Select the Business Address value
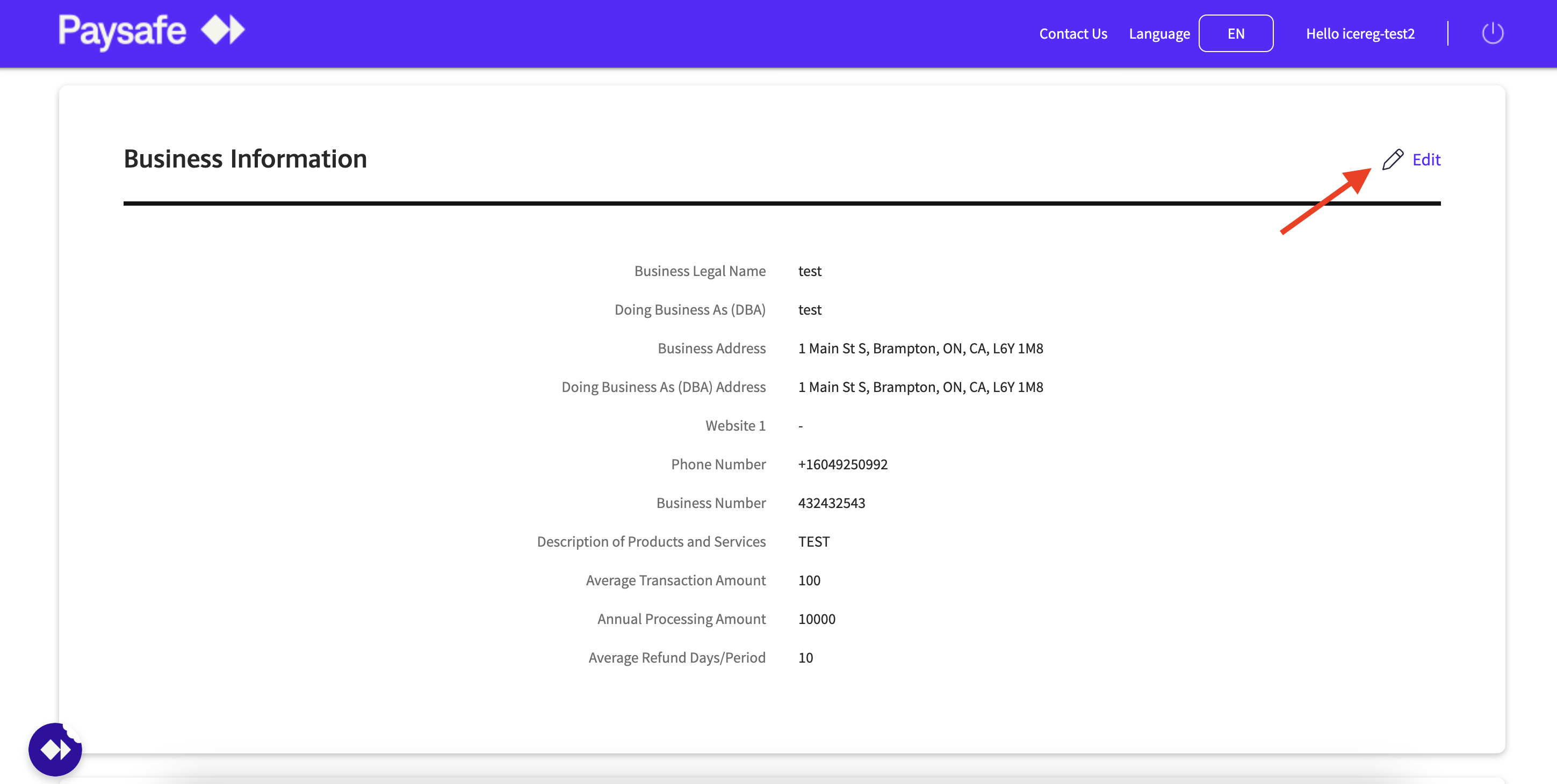 pyautogui.click(x=920, y=348)
